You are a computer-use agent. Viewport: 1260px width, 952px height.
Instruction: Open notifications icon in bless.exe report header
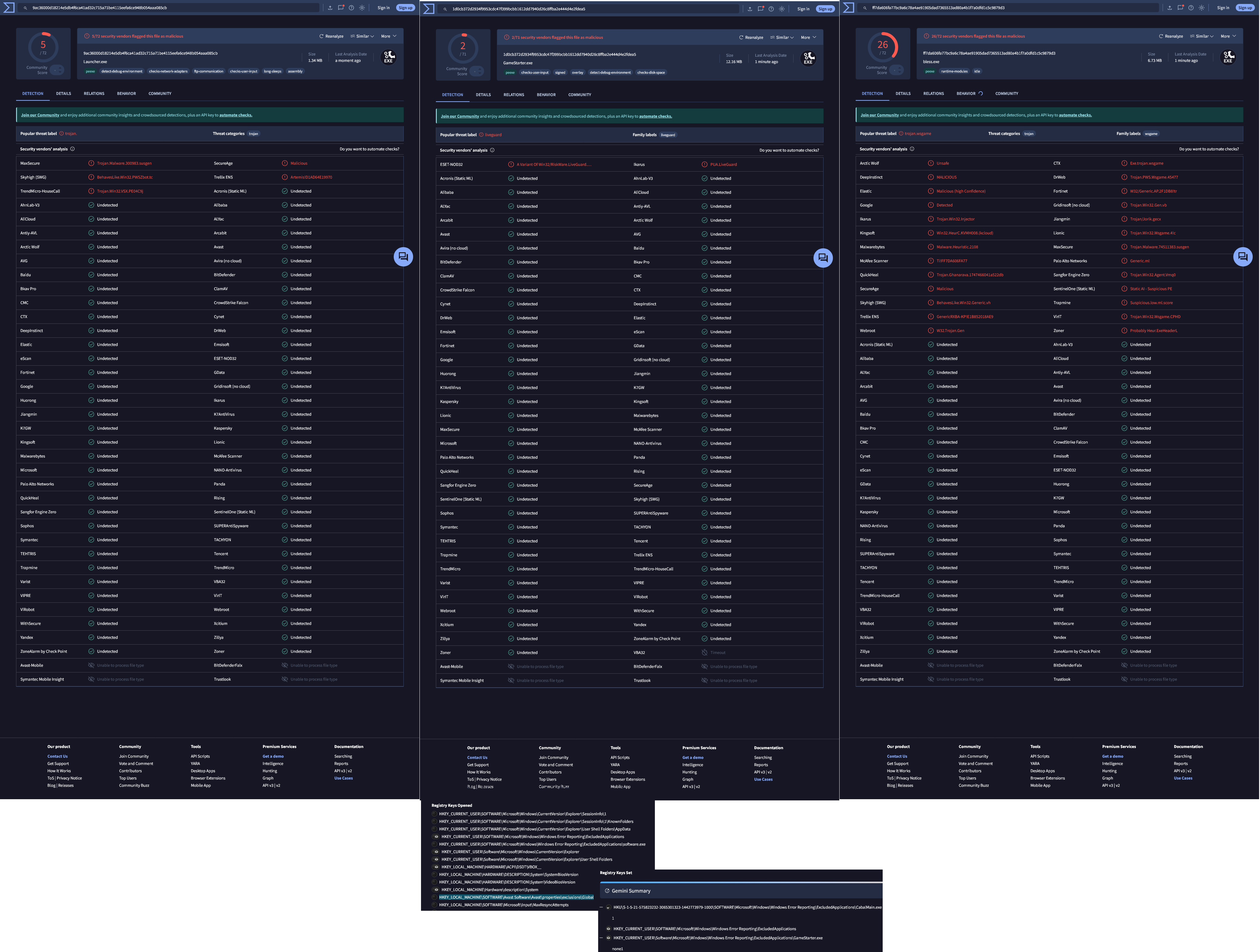click(1180, 8)
